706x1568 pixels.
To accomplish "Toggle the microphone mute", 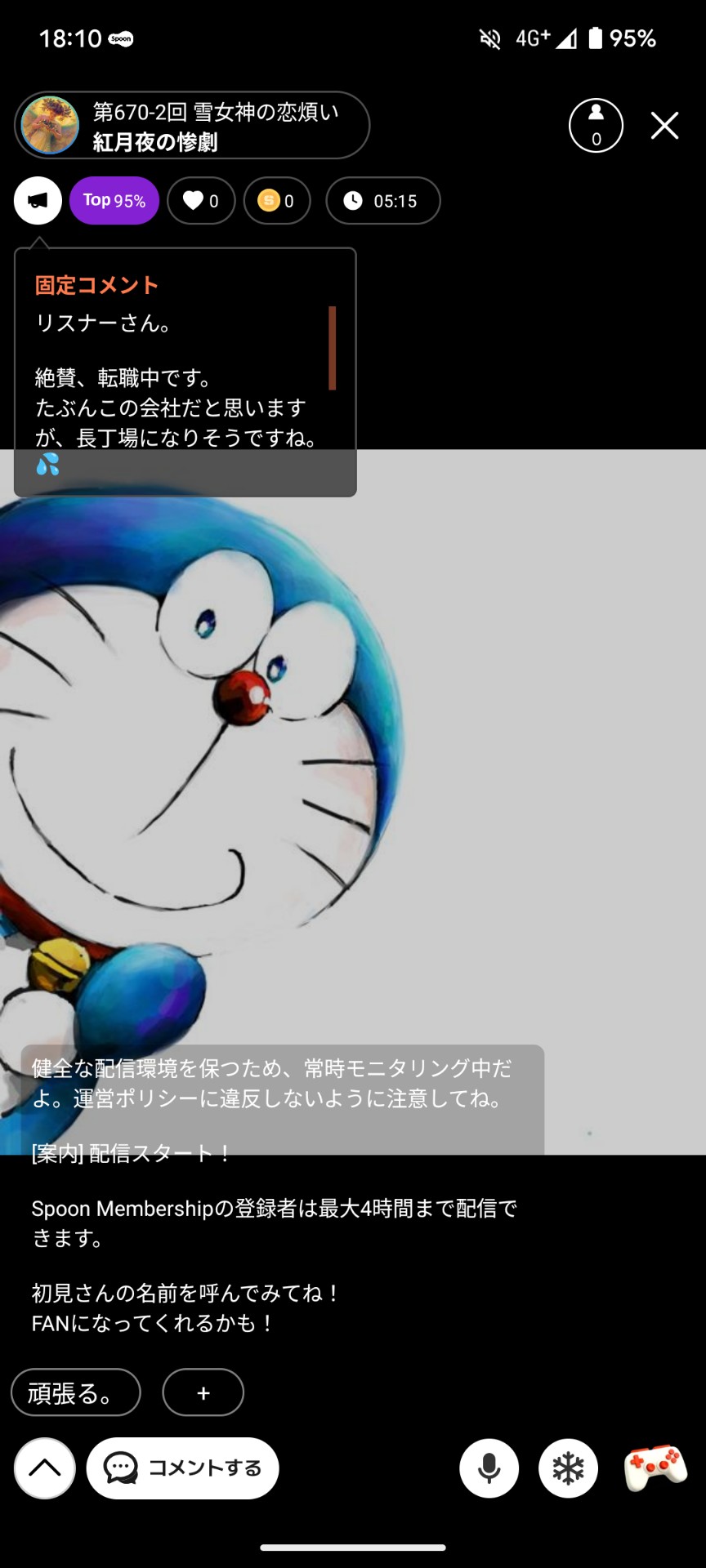I will pos(489,1468).
